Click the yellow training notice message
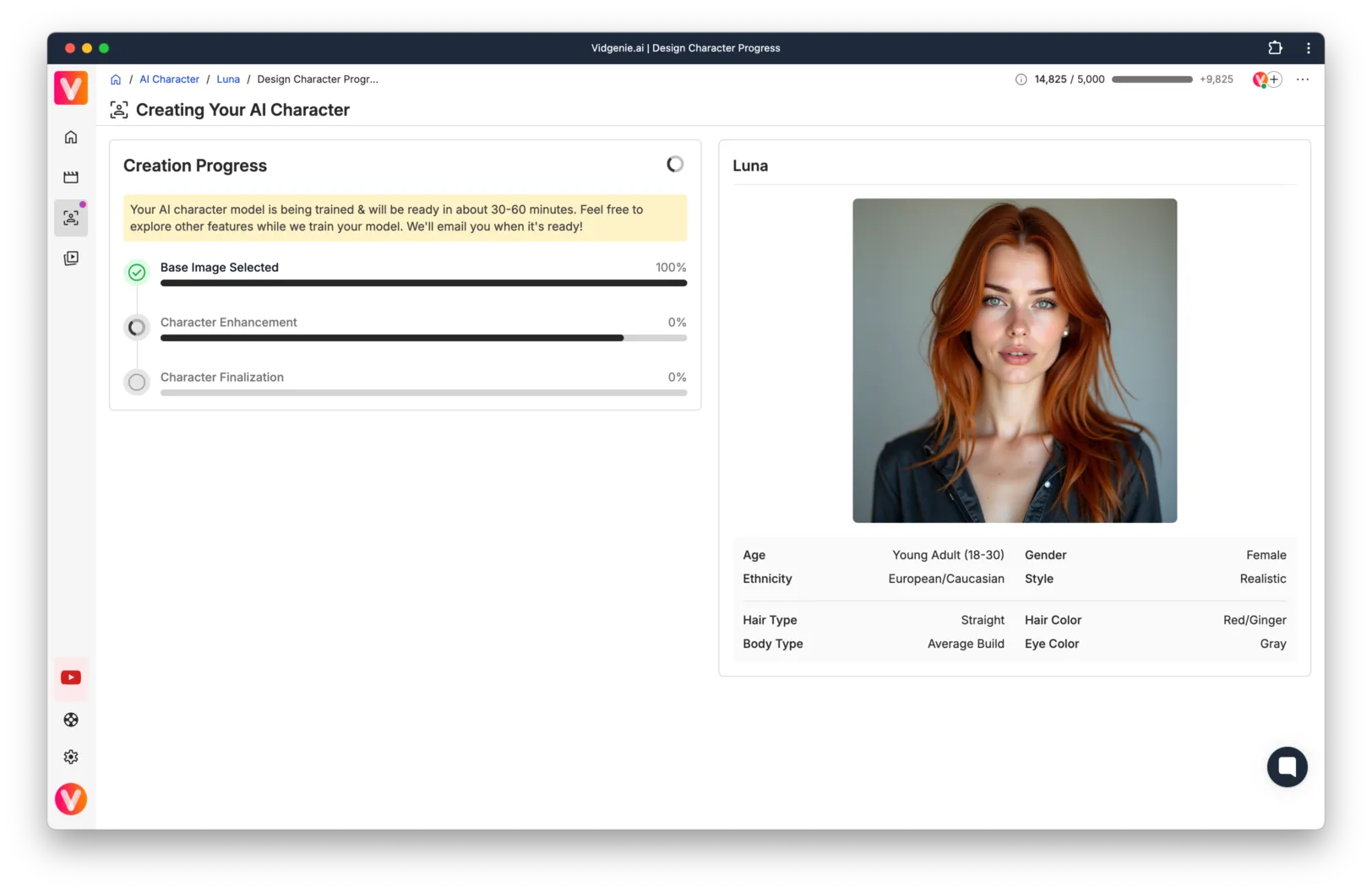The height and width of the screenshot is (892, 1372). 406,218
